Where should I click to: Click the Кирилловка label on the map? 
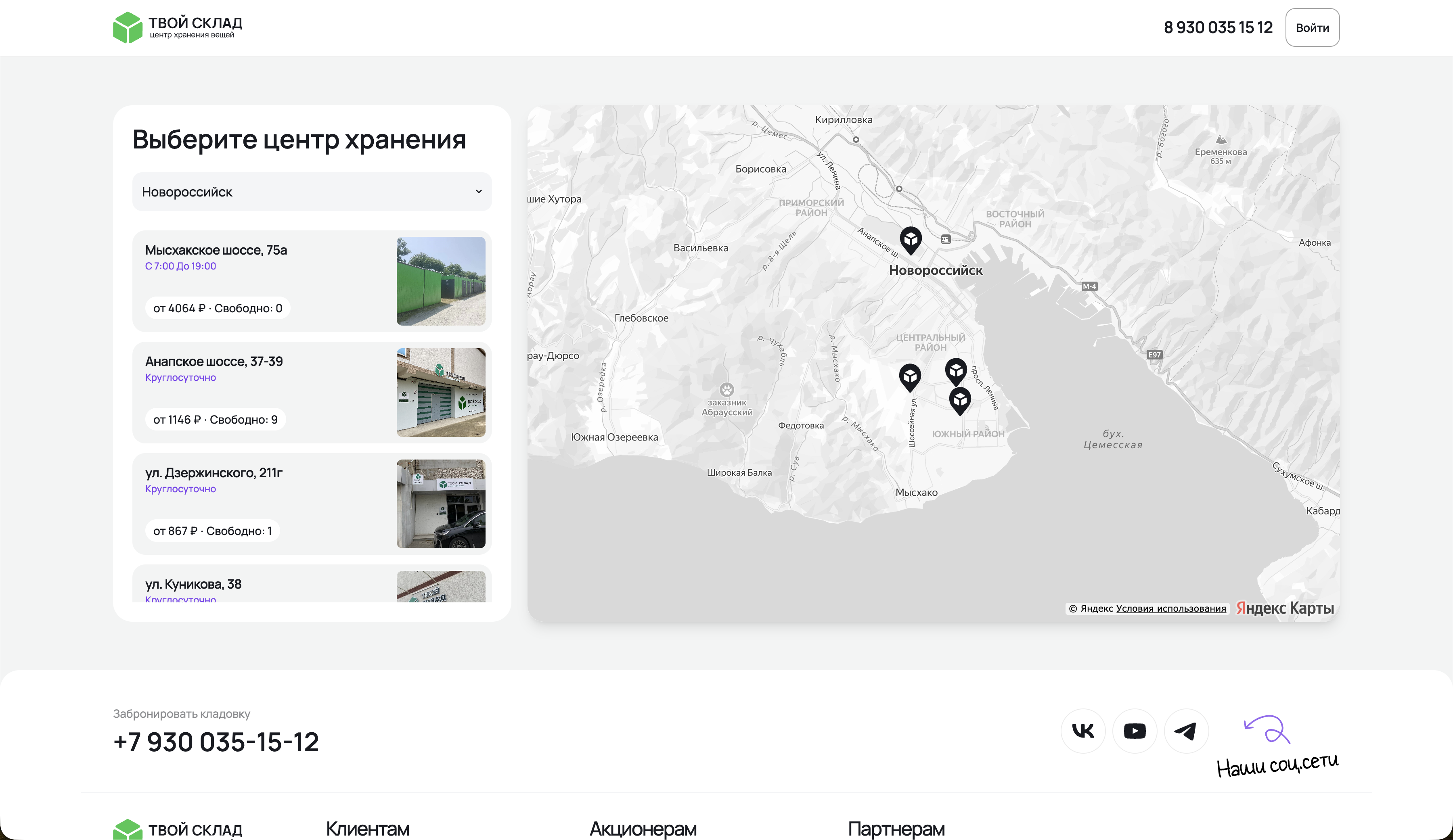pyautogui.click(x=844, y=119)
